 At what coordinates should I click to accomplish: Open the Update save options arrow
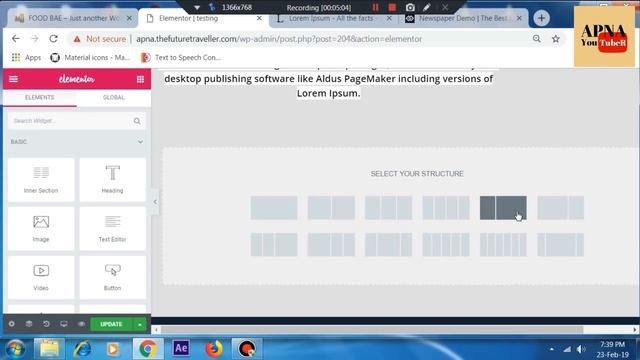(x=140, y=324)
